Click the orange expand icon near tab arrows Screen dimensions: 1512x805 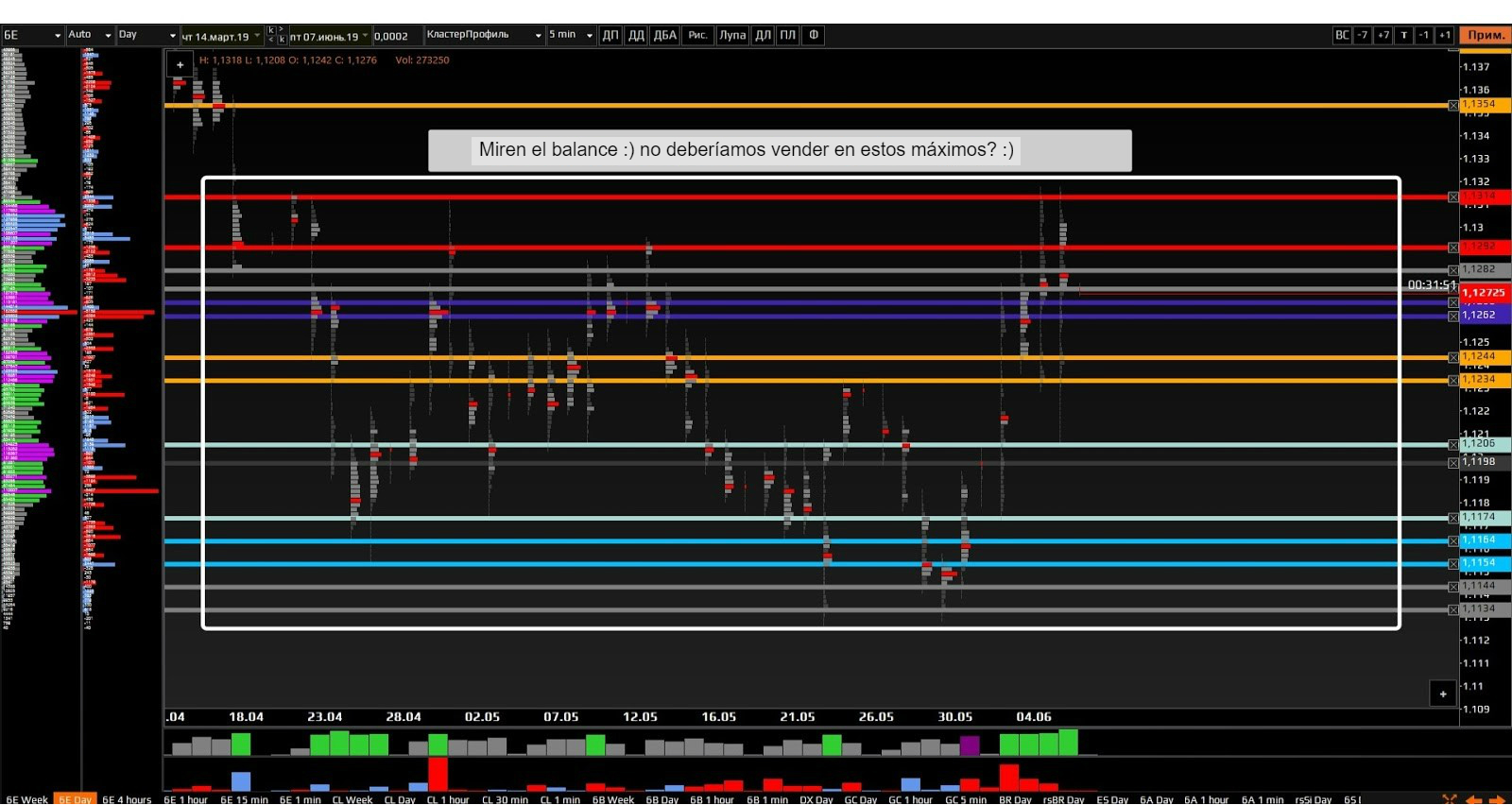point(1450,799)
